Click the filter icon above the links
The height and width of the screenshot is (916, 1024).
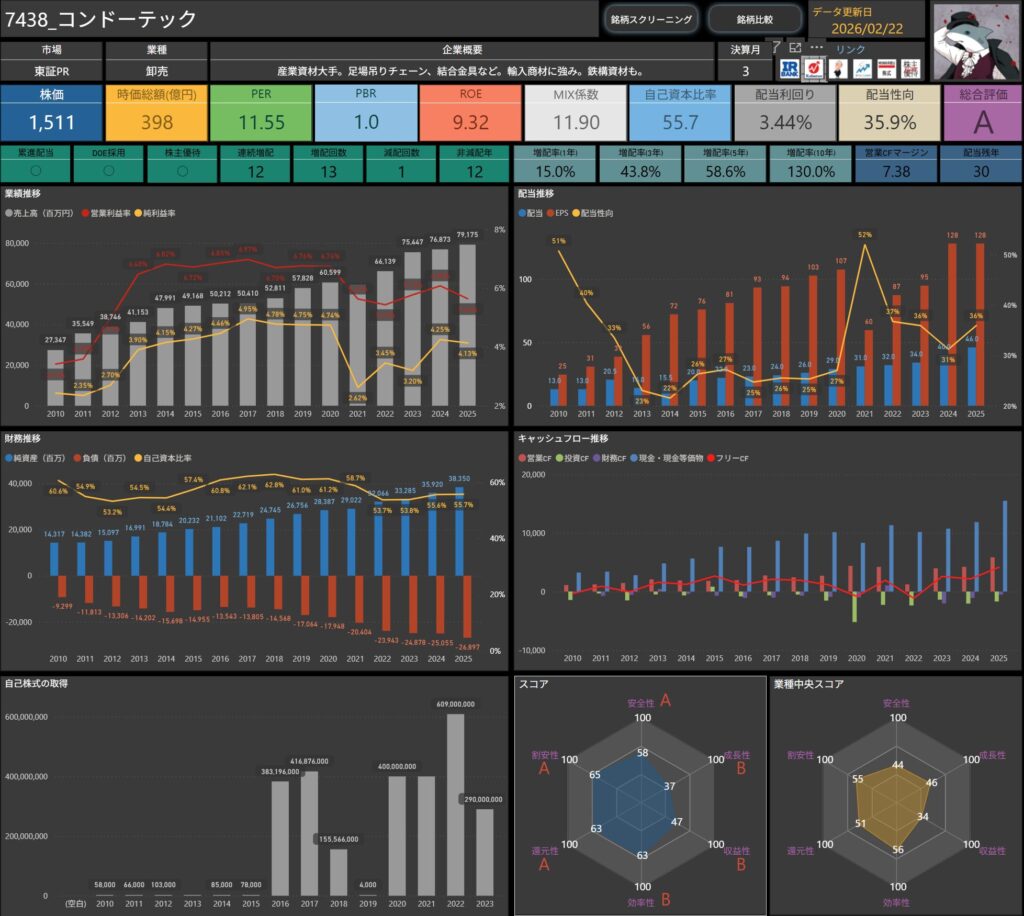point(776,47)
